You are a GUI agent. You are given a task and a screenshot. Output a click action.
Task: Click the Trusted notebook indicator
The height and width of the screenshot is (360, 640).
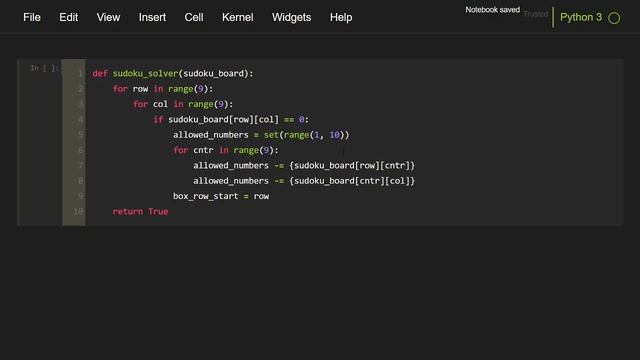coord(536,14)
